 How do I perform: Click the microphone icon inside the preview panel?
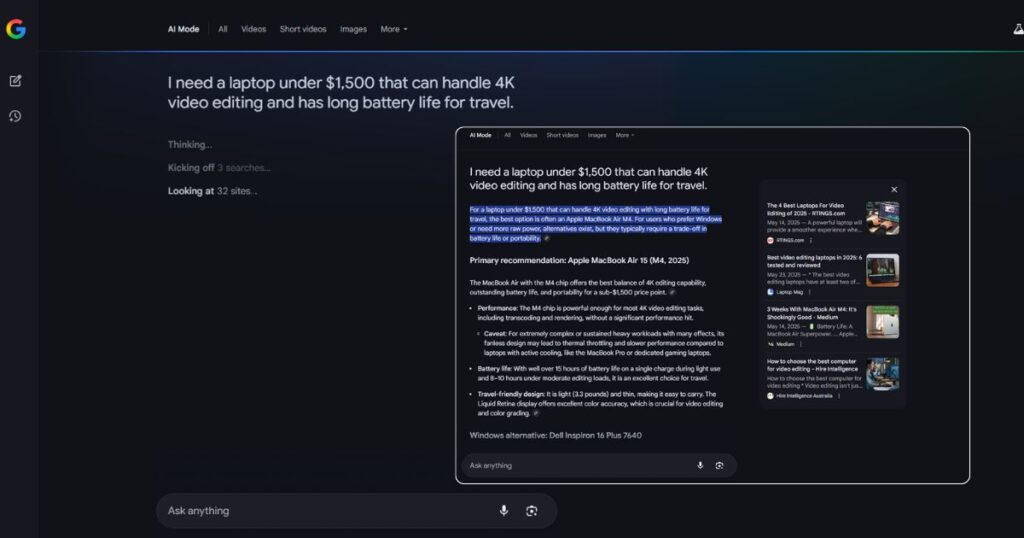[x=700, y=466]
